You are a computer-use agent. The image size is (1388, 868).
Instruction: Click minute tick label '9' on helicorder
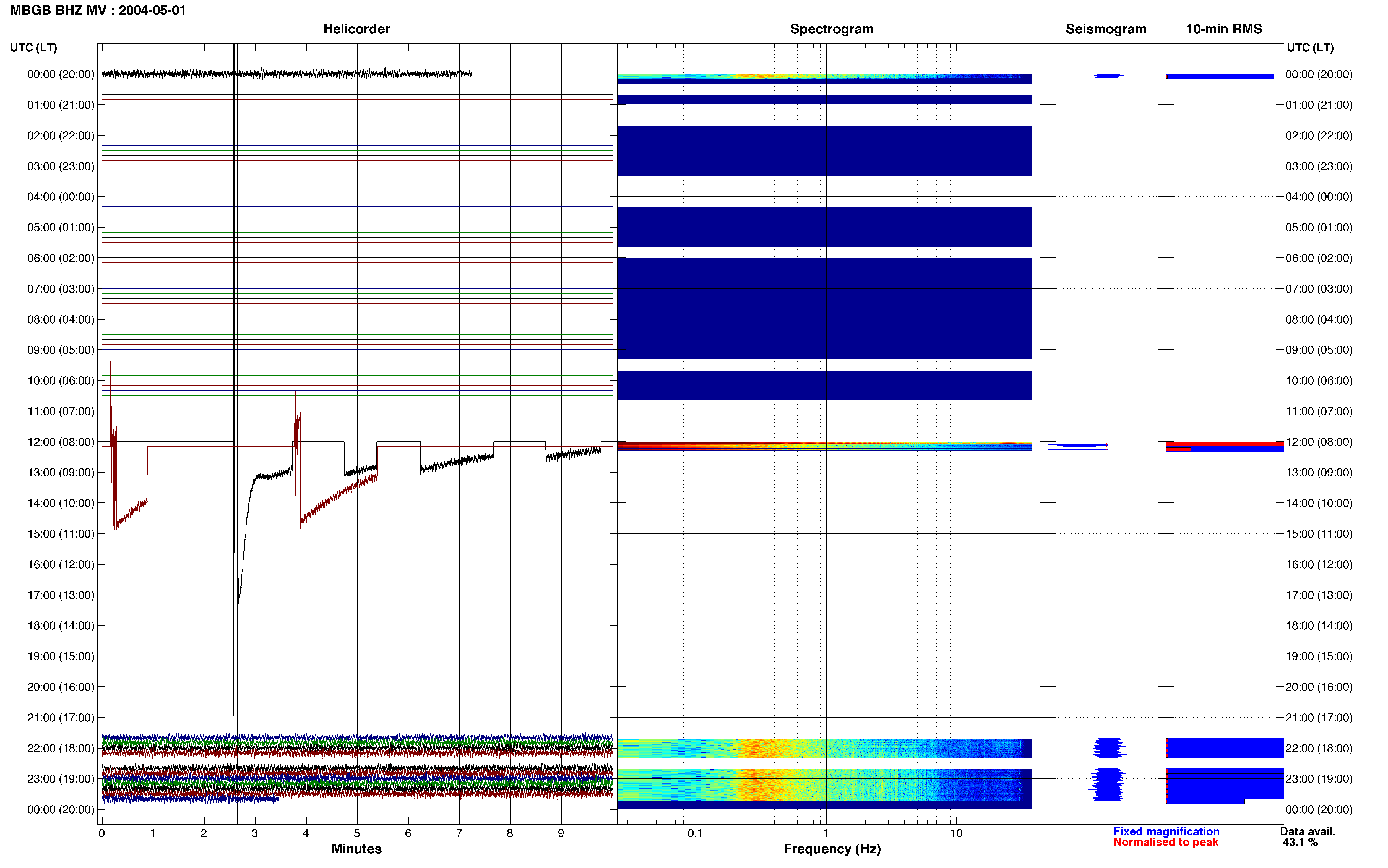tap(561, 833)
